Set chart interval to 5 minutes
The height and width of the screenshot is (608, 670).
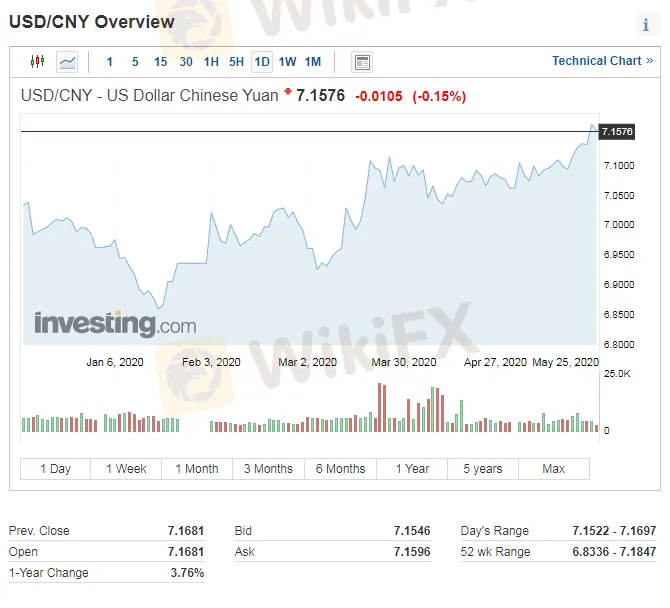click(x=135, y=62)
